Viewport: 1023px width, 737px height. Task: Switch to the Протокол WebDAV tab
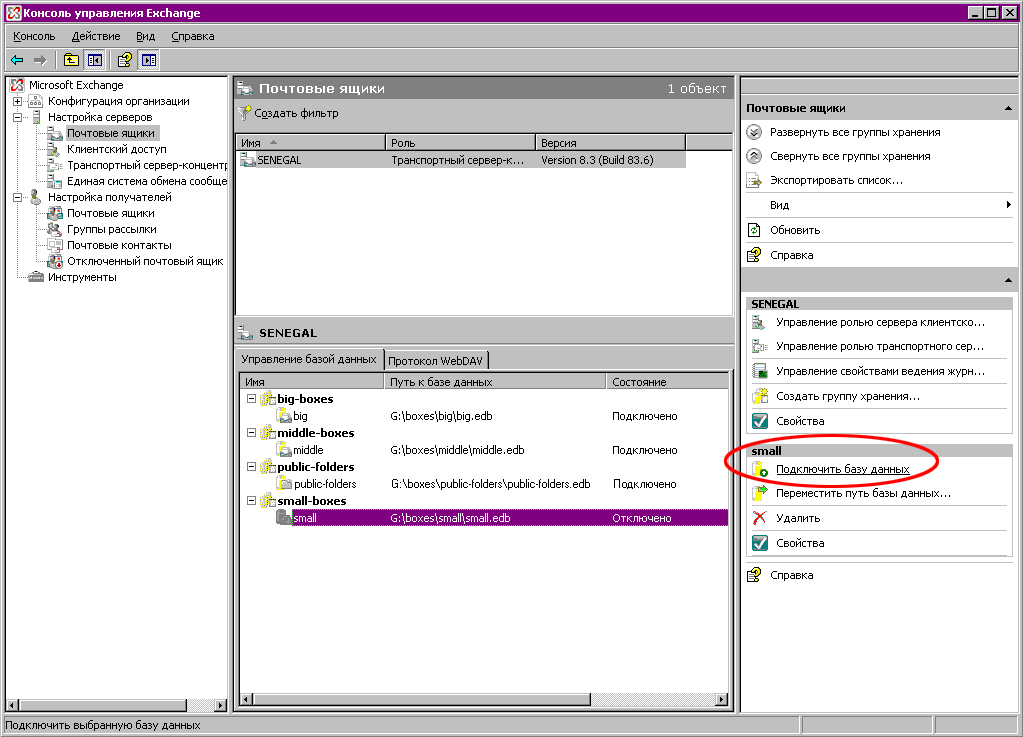pyautogui.click(x=437, y=360)
